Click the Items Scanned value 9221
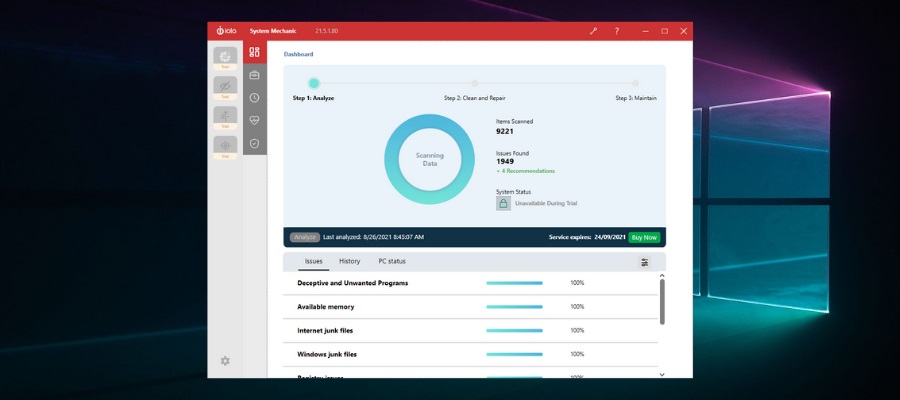900x400 pixels. tap(505, 131)
